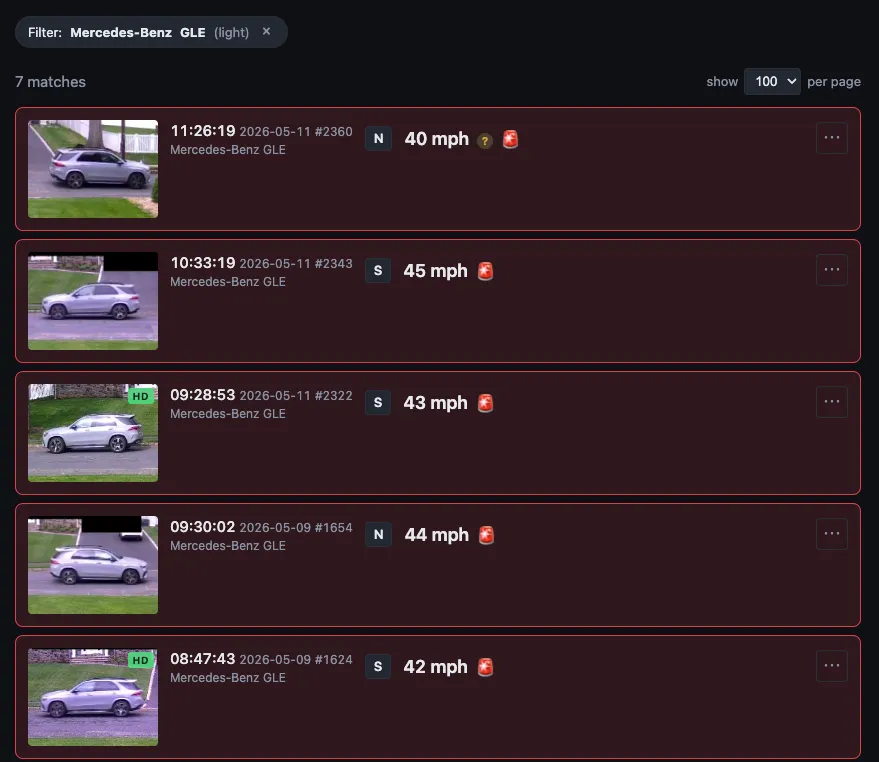The width and height of the screenshot is (879, 762).
Task: Click the red siren icon beside 42 mph
Action: coord(485,667)
